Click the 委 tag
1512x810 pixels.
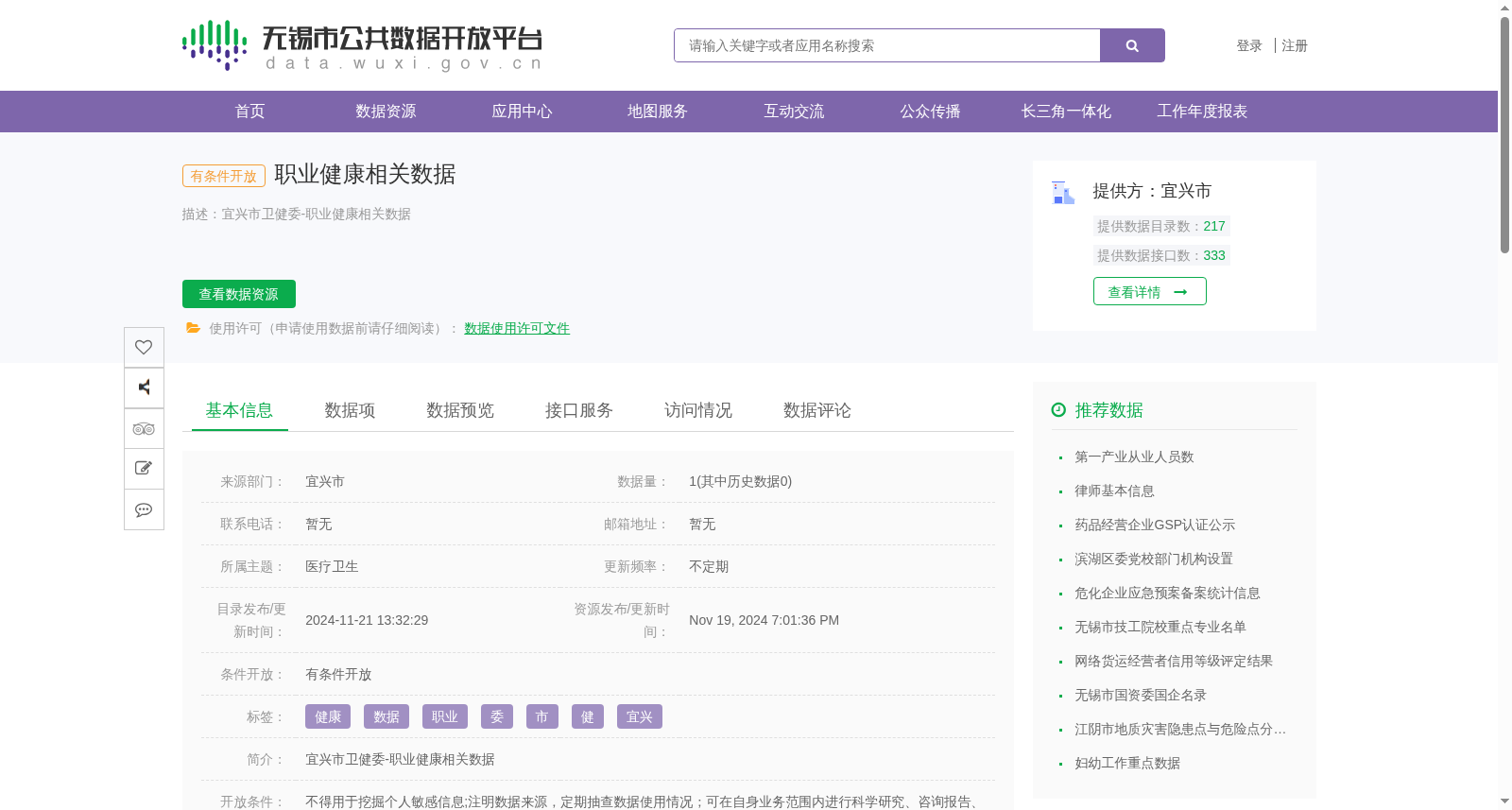coord(497,716)
